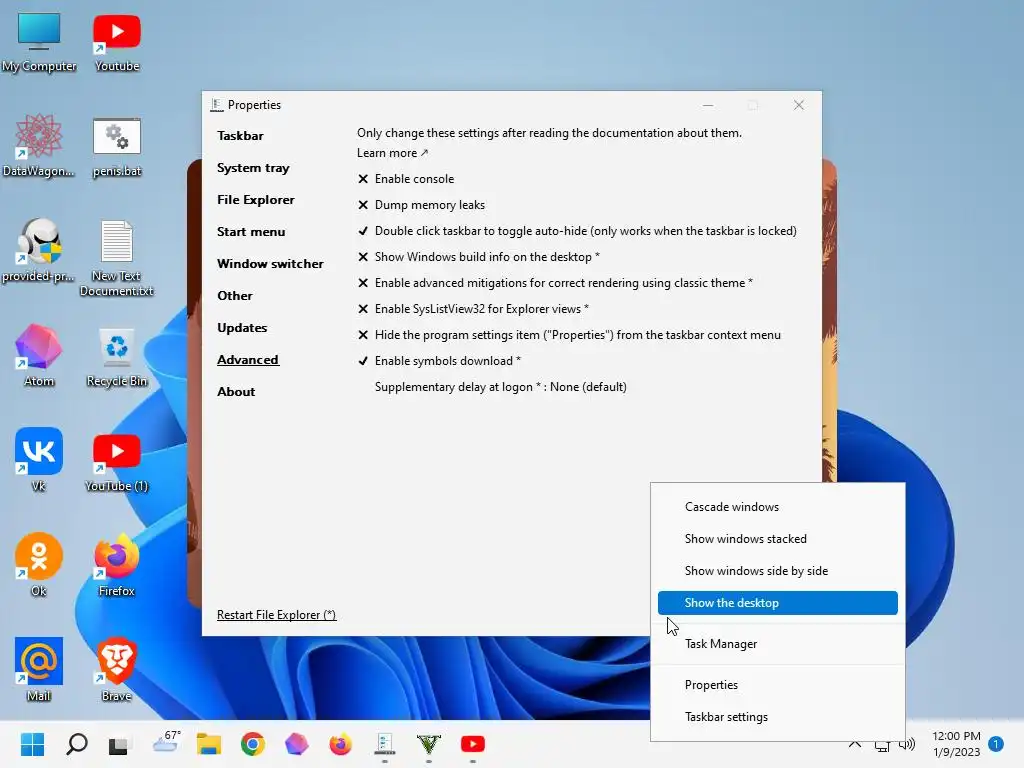Open volume speaker tray icon
The image size is (1024, 768).
click(907, 744)
